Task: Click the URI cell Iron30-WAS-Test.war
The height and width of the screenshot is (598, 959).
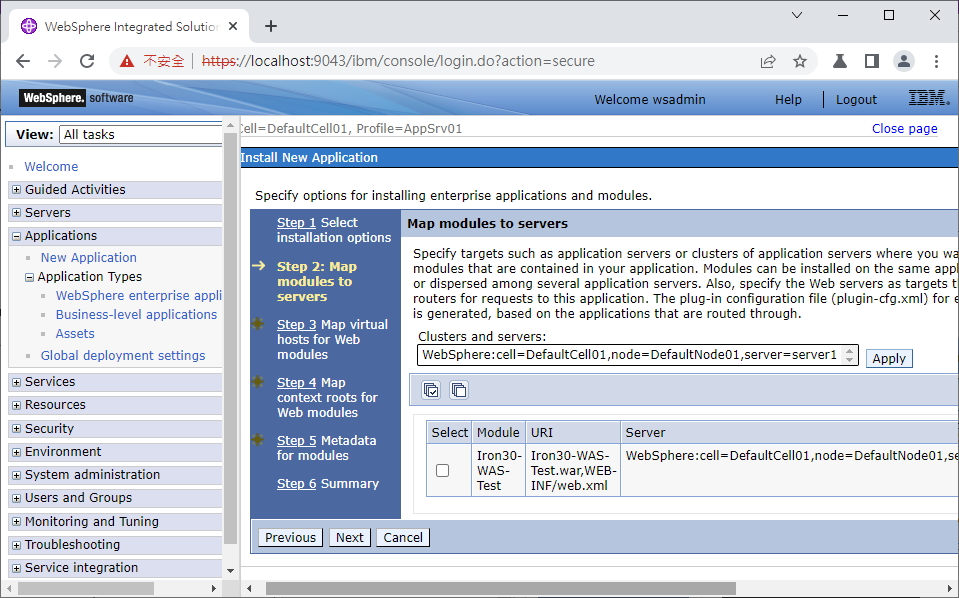Action: click(x=572, y=470)
